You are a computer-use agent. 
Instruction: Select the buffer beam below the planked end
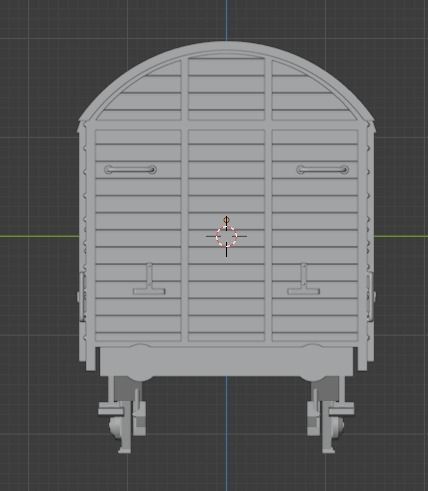tap(227, 362)
